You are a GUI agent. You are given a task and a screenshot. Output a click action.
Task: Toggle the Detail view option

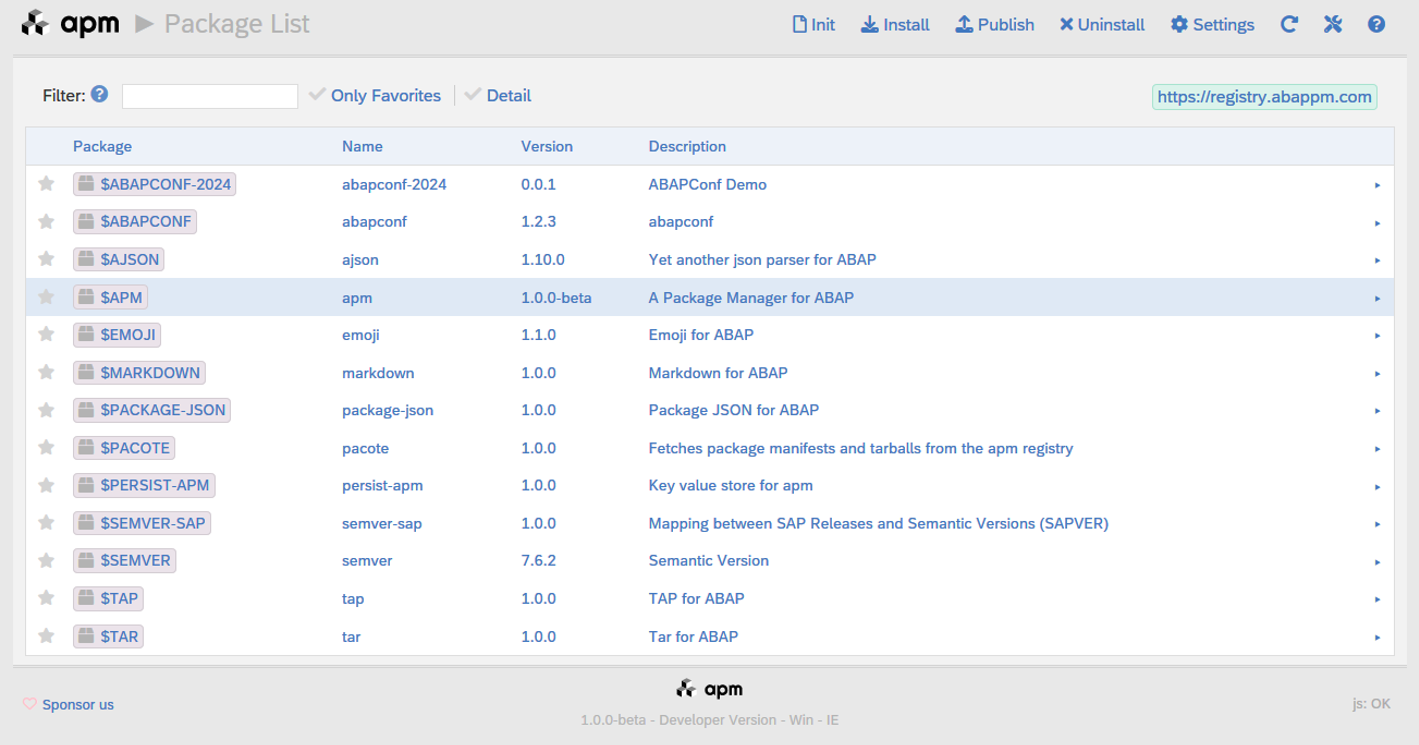tap(498, 96)
